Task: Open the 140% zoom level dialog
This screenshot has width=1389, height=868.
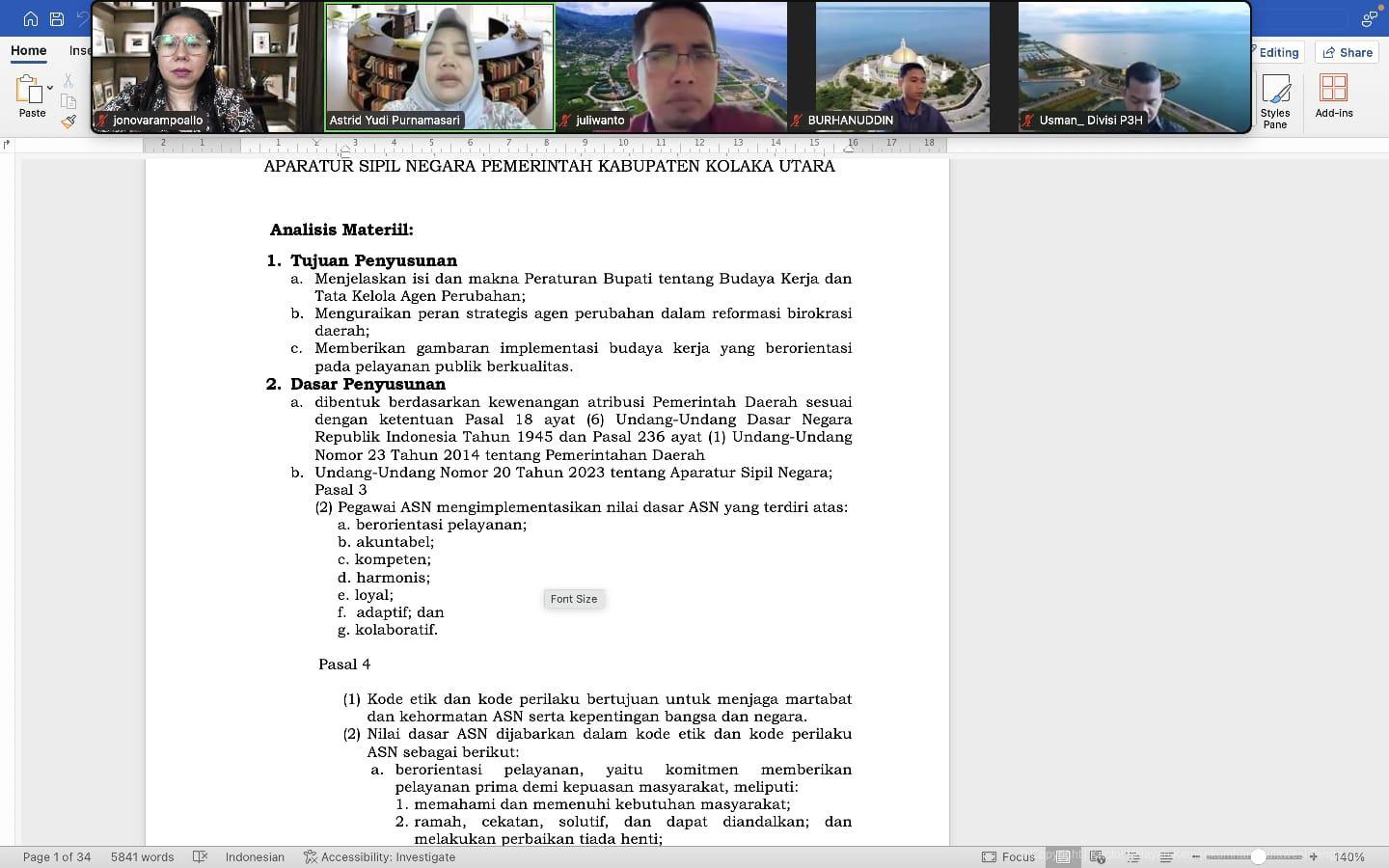Action: click(1349, 856)
